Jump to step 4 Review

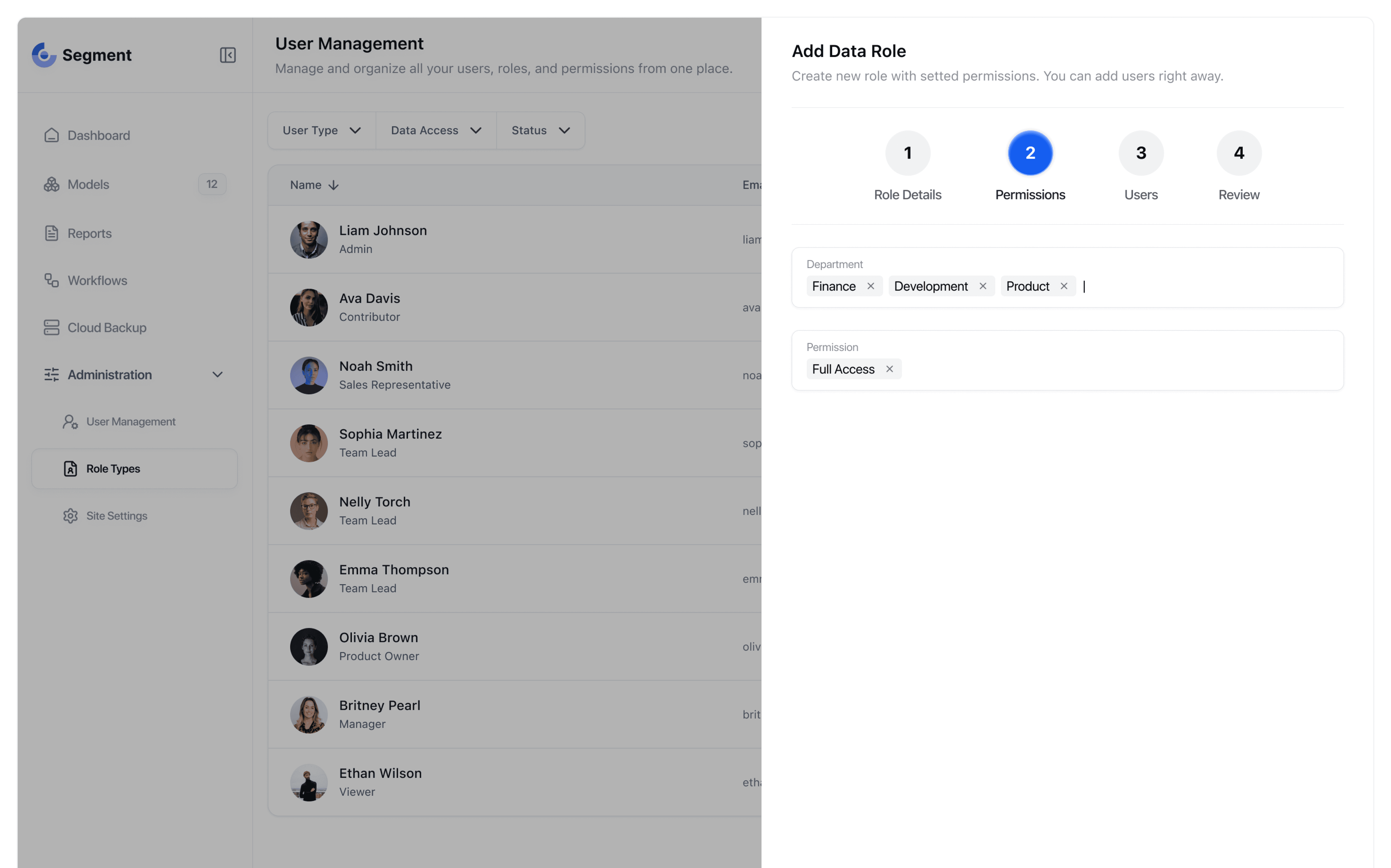point(1238,153)
